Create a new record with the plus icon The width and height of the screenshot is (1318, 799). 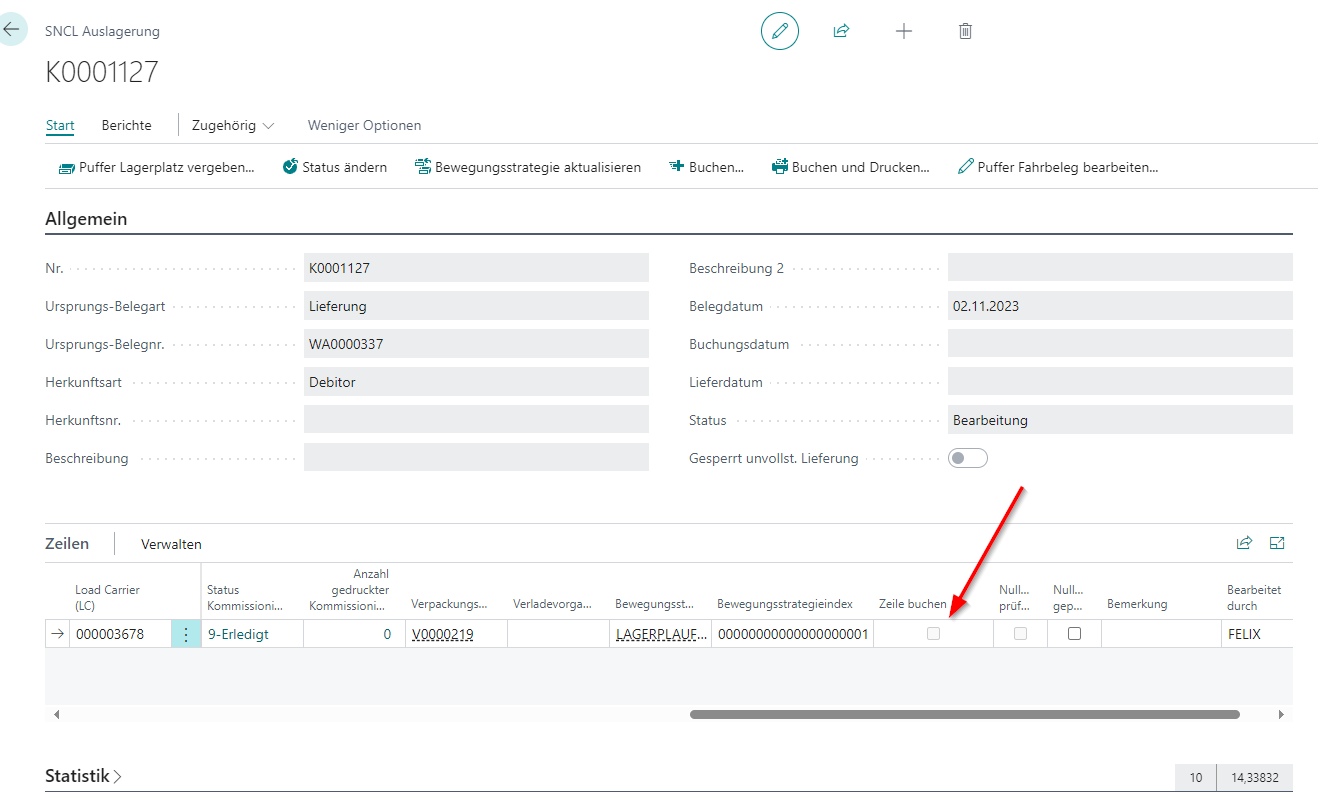pos(904,30)
